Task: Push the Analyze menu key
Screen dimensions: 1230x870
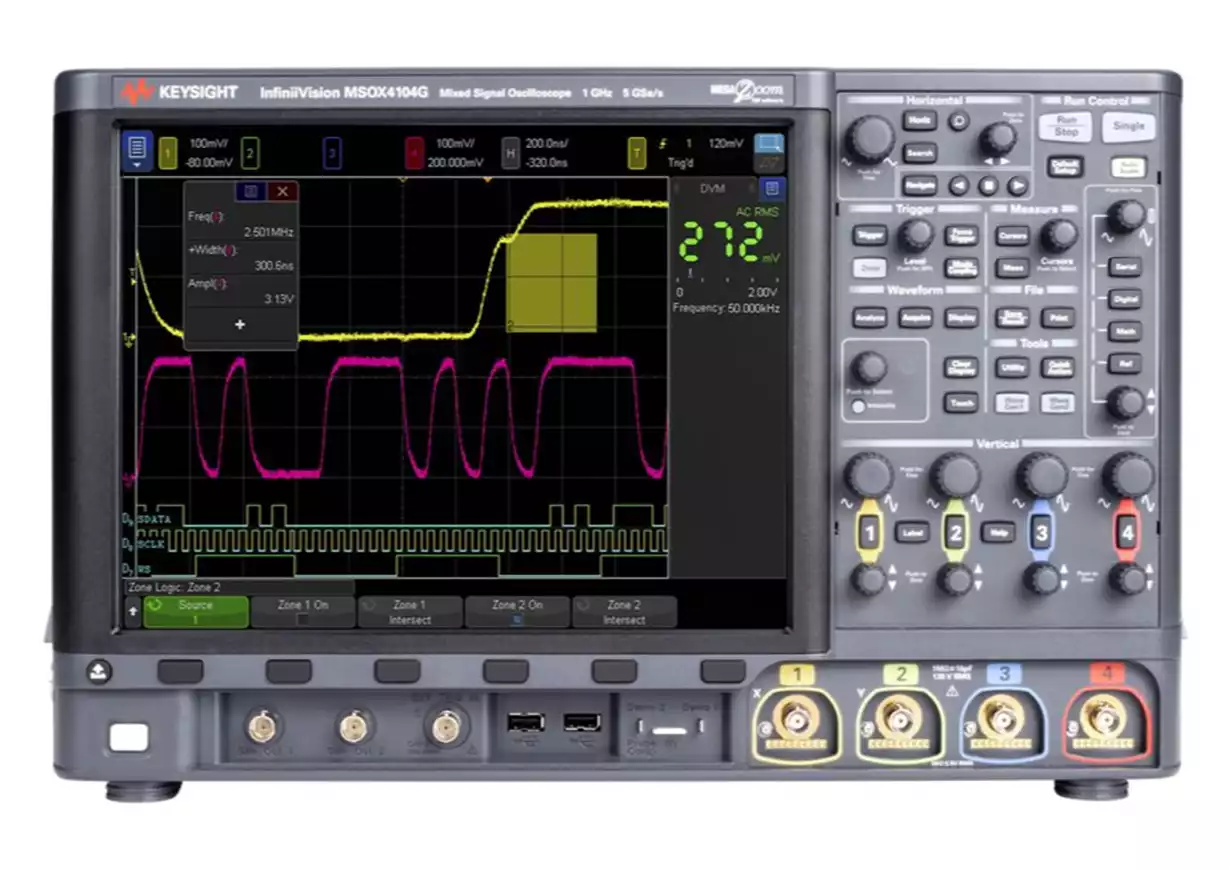Action: click(869, 317)
